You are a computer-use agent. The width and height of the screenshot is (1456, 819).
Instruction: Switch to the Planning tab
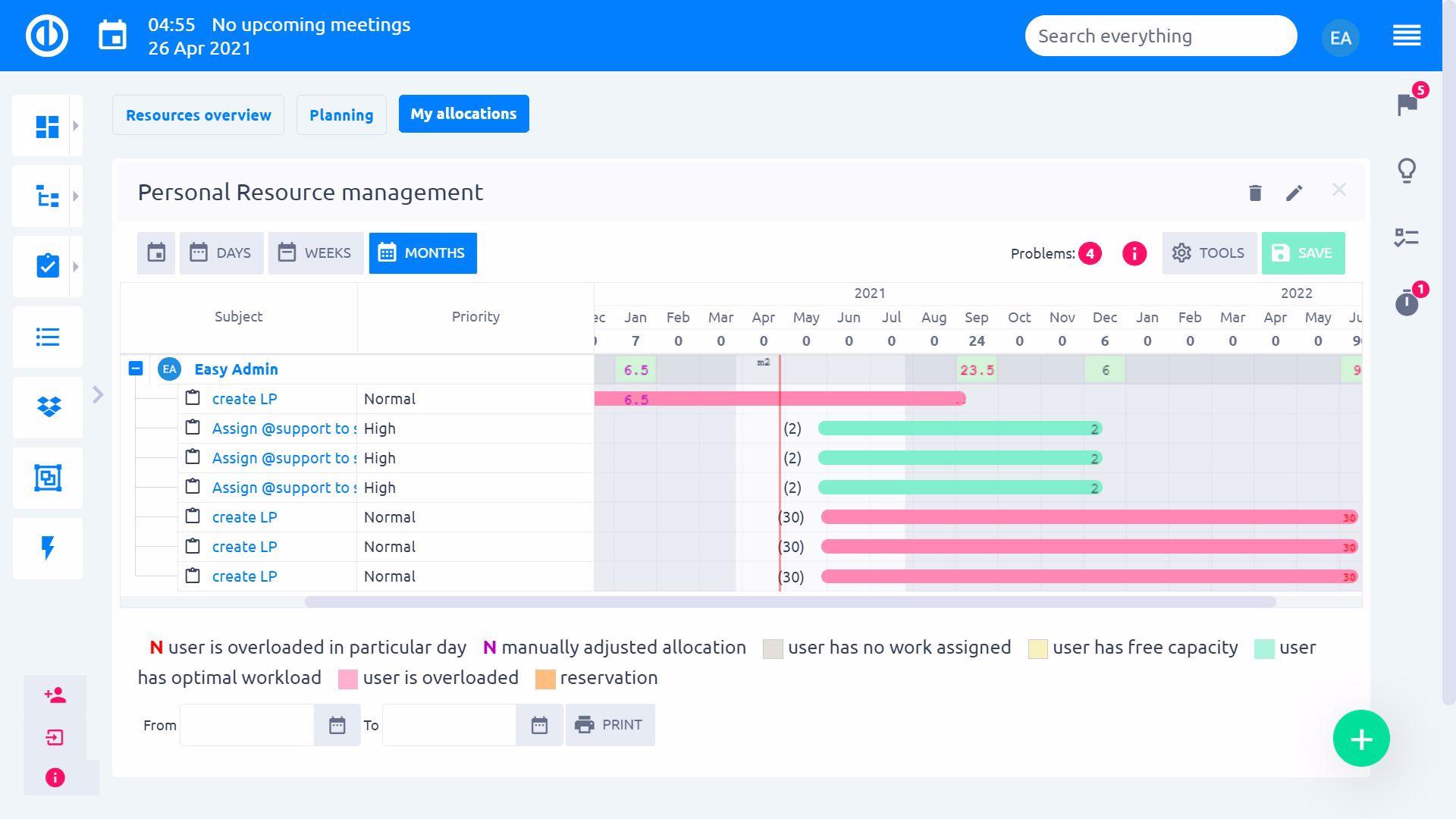341,115
